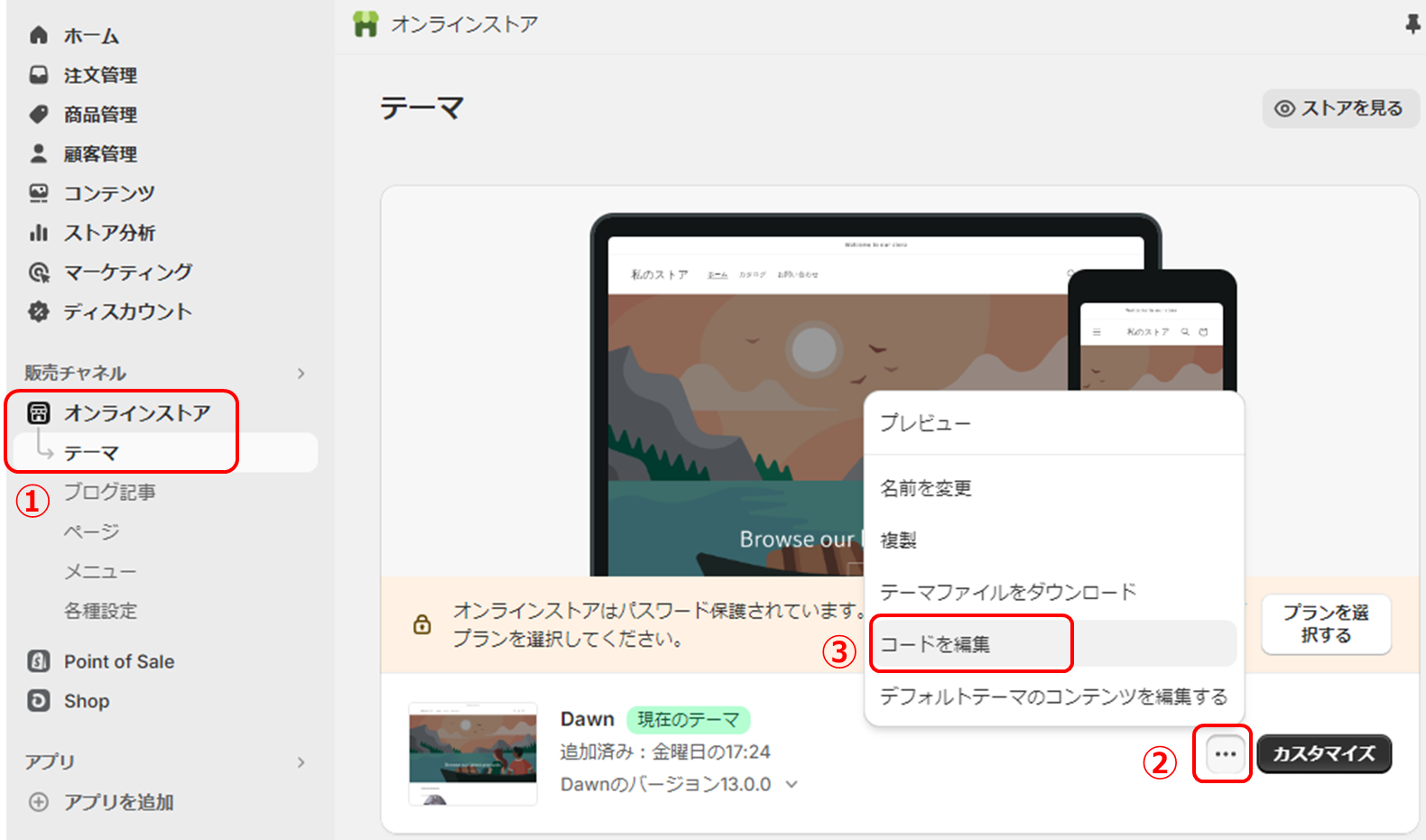Click the 販売チャネル section label

pos(75,373)
